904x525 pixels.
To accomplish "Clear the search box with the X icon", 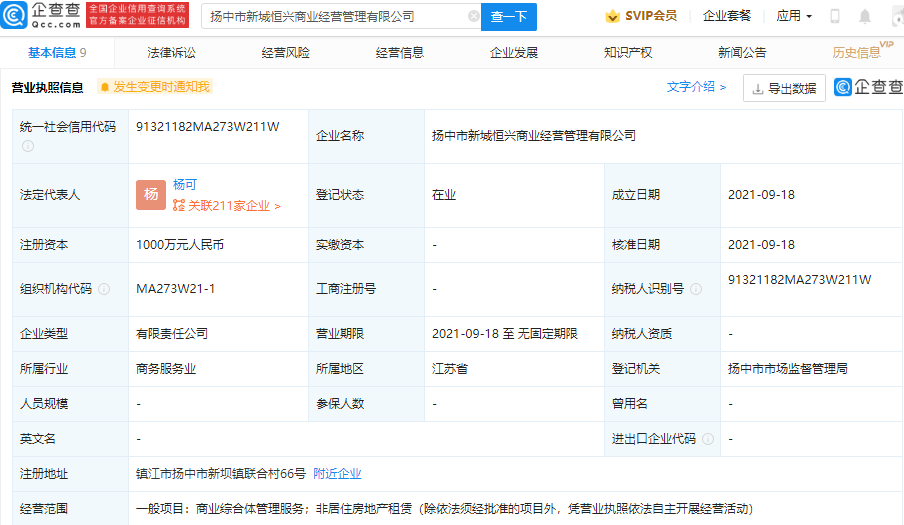I will [473, 16].
